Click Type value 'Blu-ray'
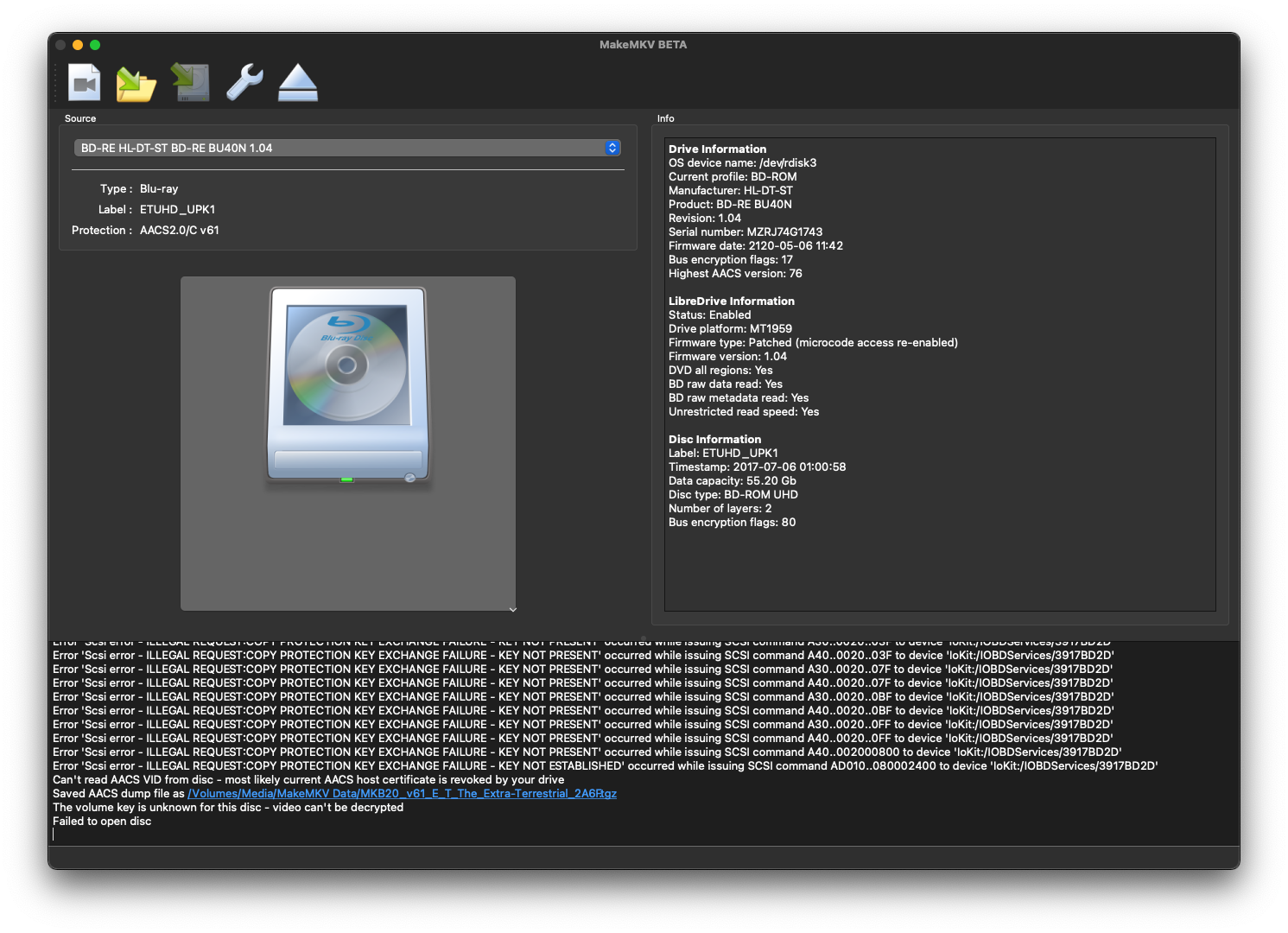 click(x=159, y=188)
